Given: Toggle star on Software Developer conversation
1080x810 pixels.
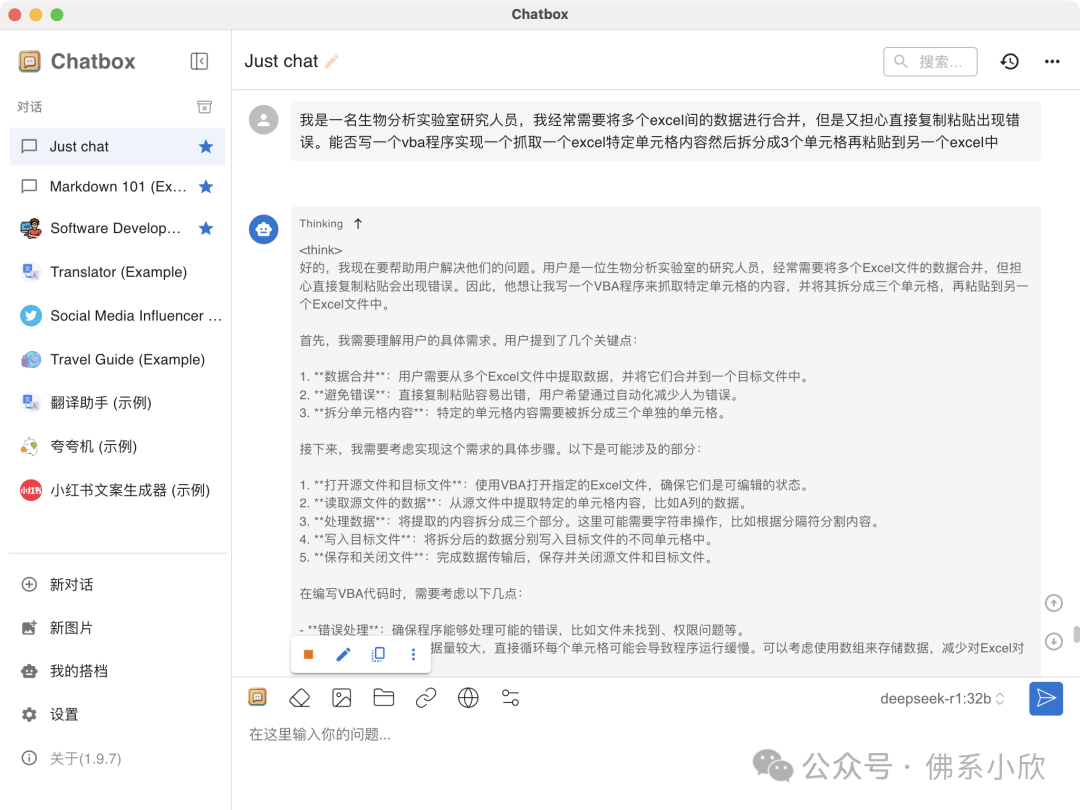Looking at the screenshot, I should coord(206,228).
